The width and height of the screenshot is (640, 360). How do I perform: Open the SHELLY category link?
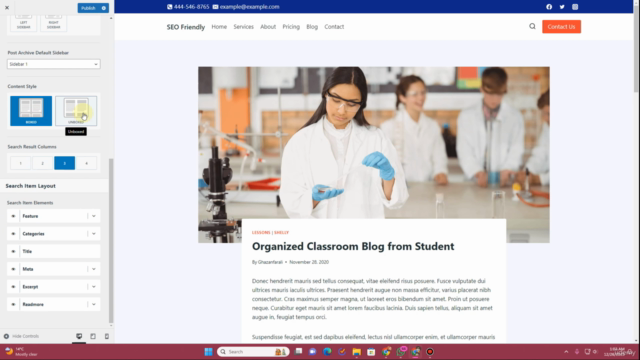click(x=281, y=232)
